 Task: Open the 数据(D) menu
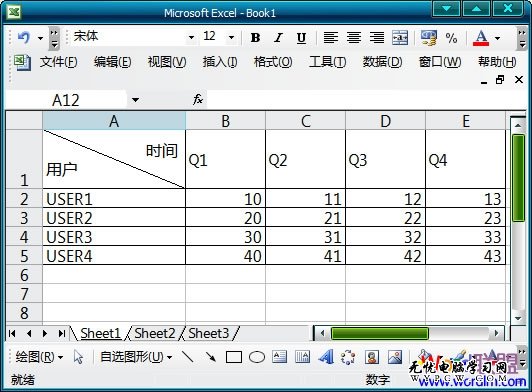pos(382,62)
